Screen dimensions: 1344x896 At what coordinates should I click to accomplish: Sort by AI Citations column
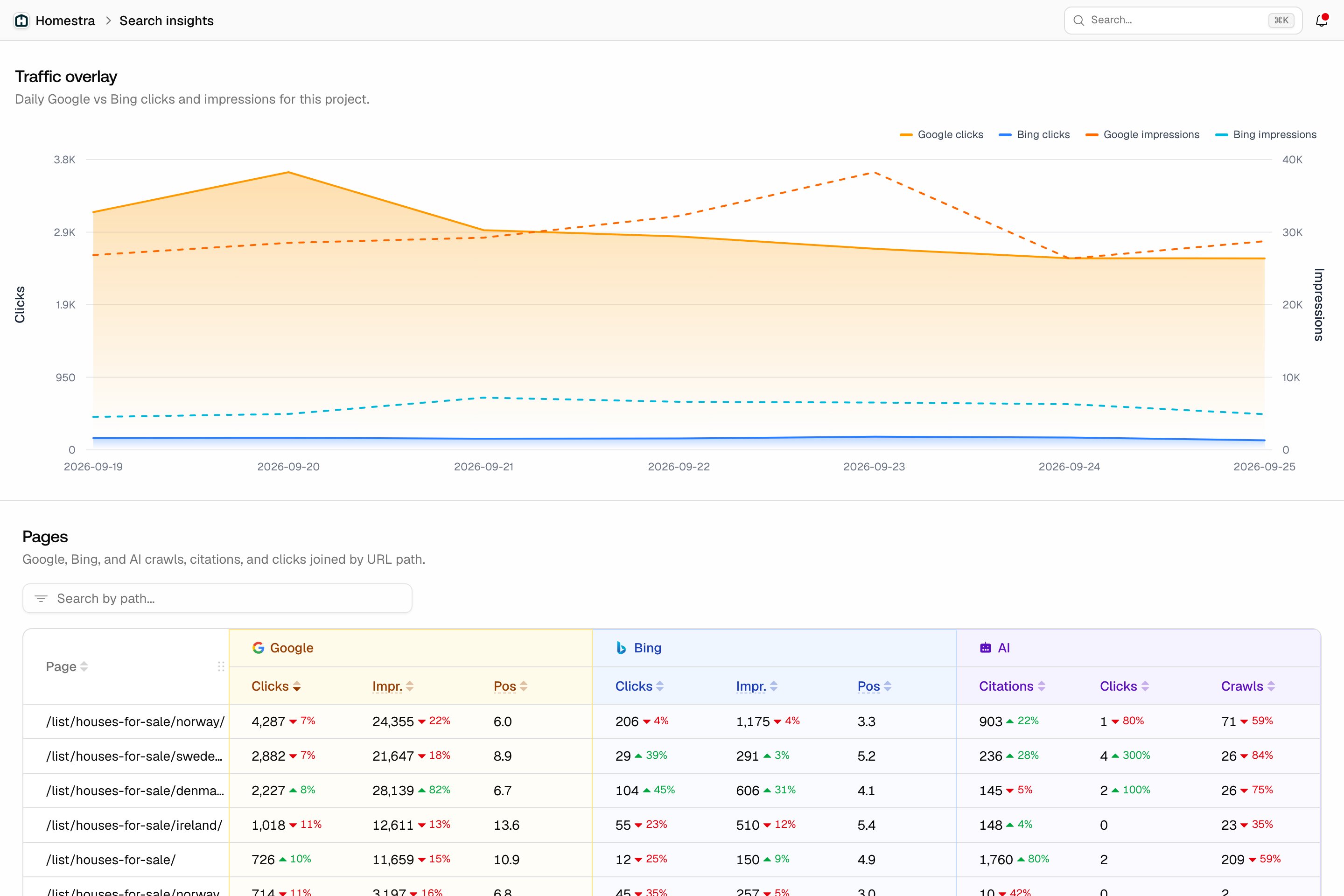(1012, 686)
